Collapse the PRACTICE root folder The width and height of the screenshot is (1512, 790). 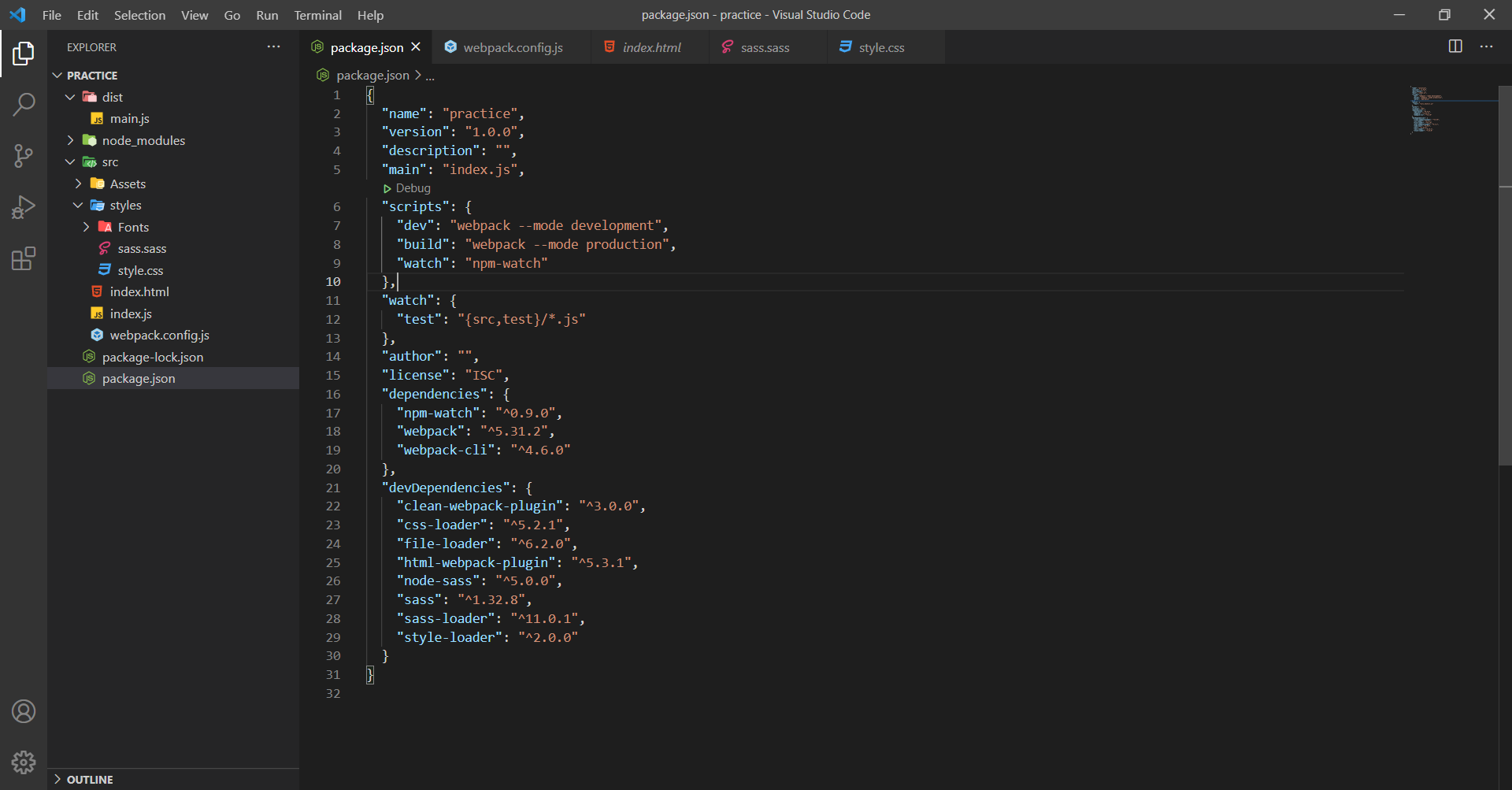[x=57, y=76]
